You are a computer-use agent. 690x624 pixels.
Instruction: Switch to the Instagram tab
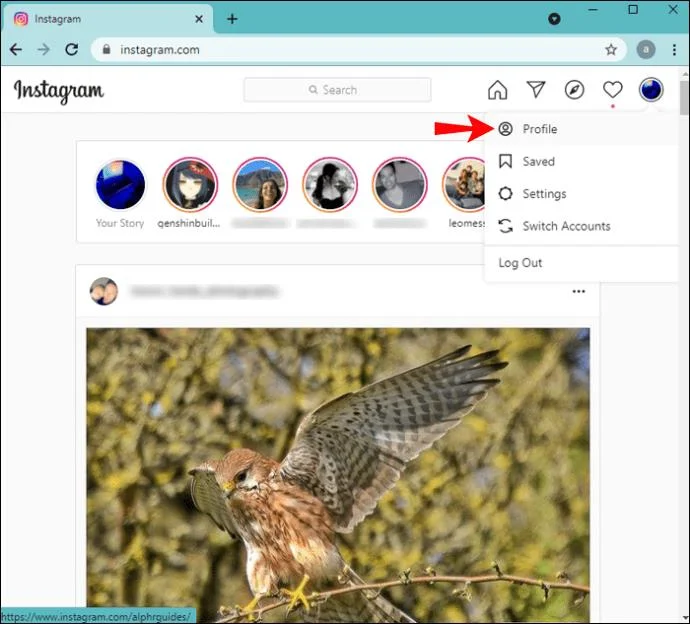point(108,19)
